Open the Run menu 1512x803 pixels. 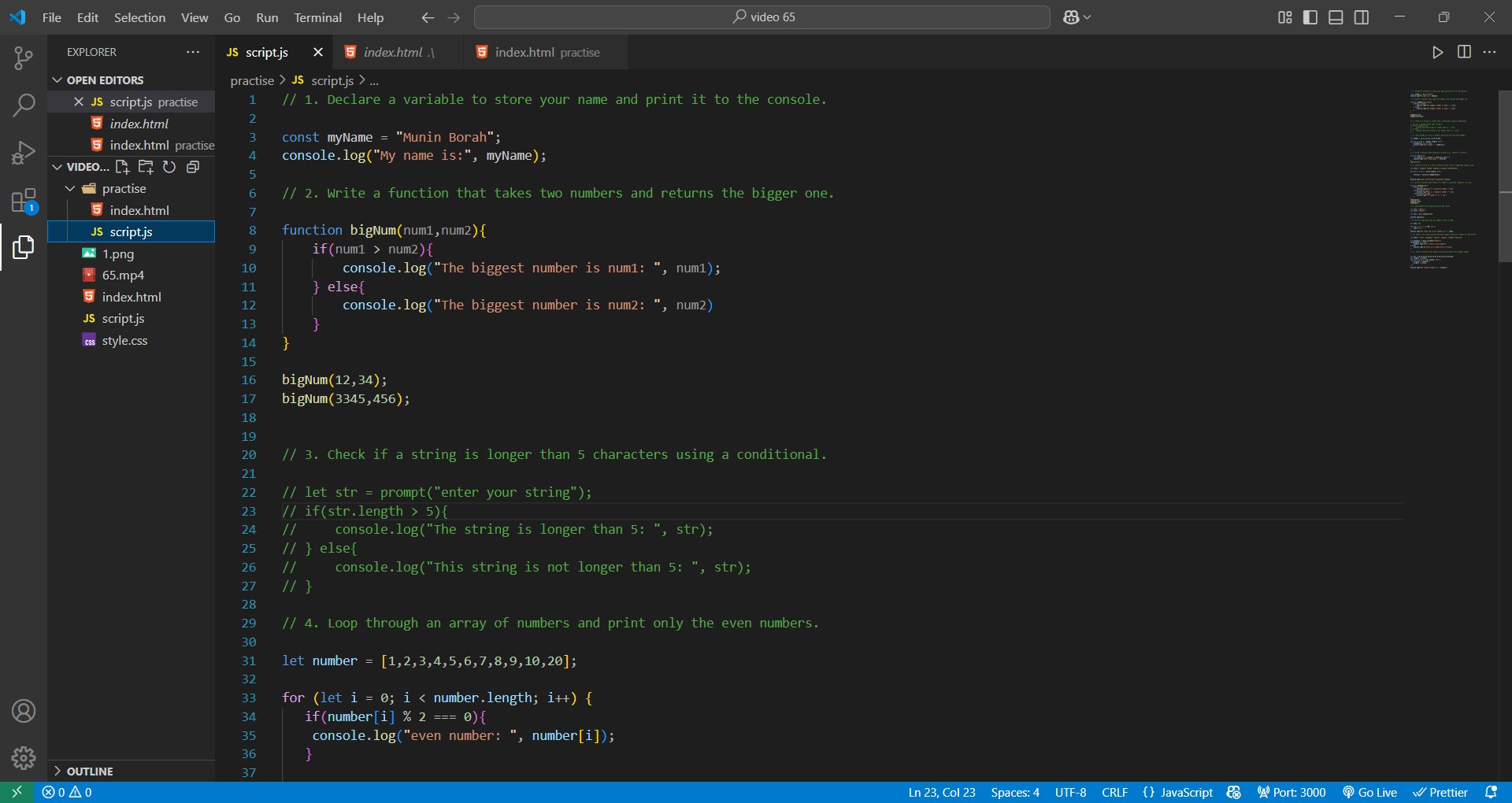click(267, 17)
